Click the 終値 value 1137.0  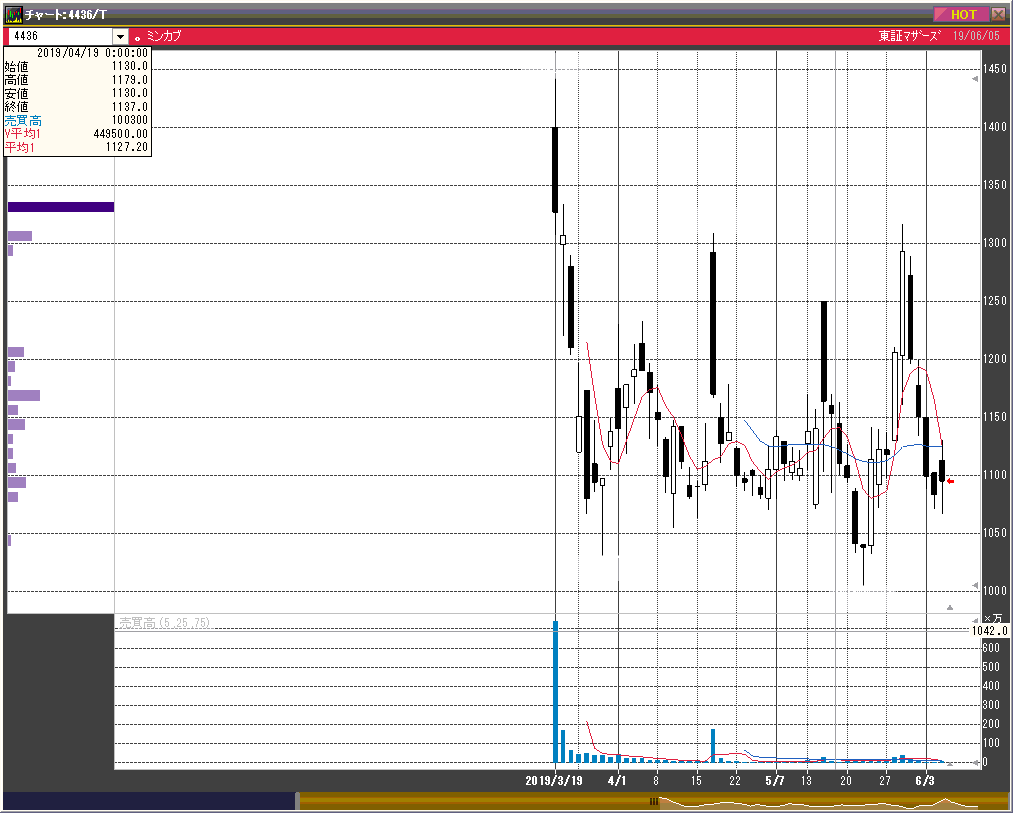point(130,107)
